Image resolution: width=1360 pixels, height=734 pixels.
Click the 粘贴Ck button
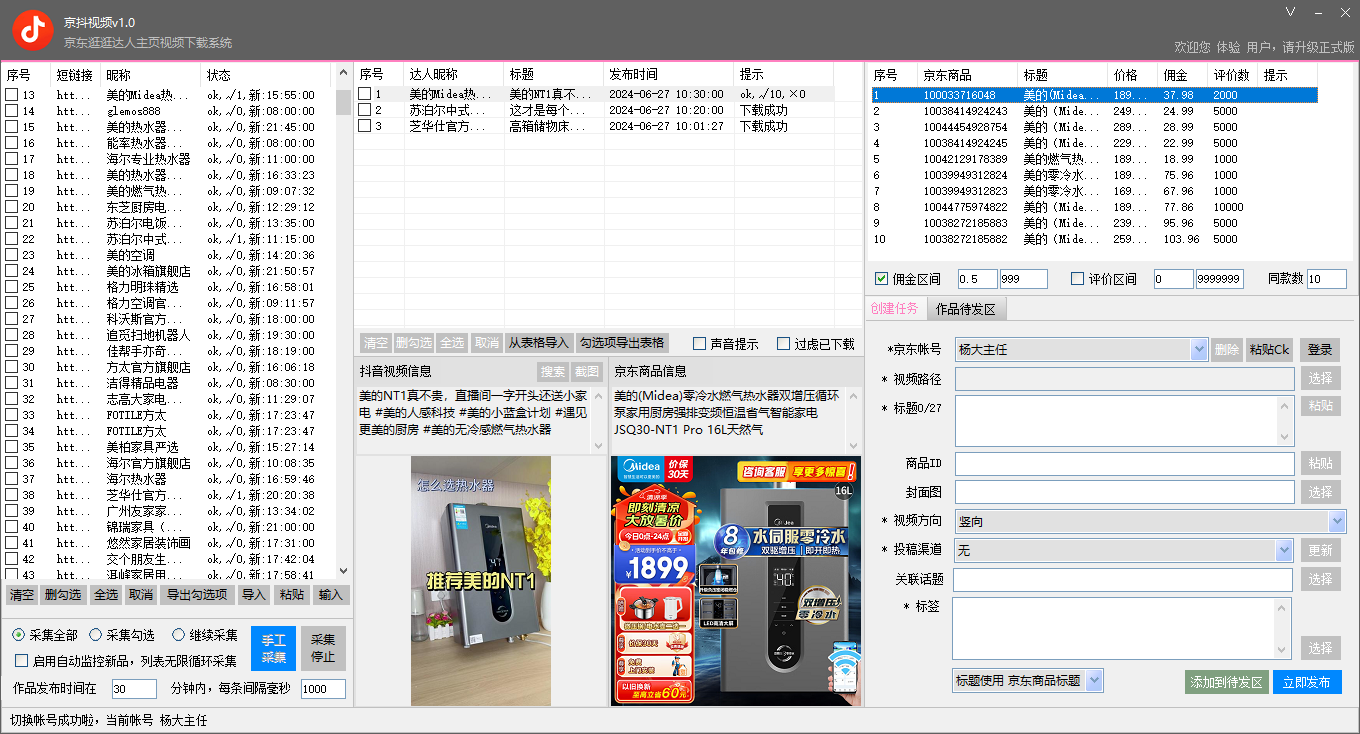[x=1269, y=350]
